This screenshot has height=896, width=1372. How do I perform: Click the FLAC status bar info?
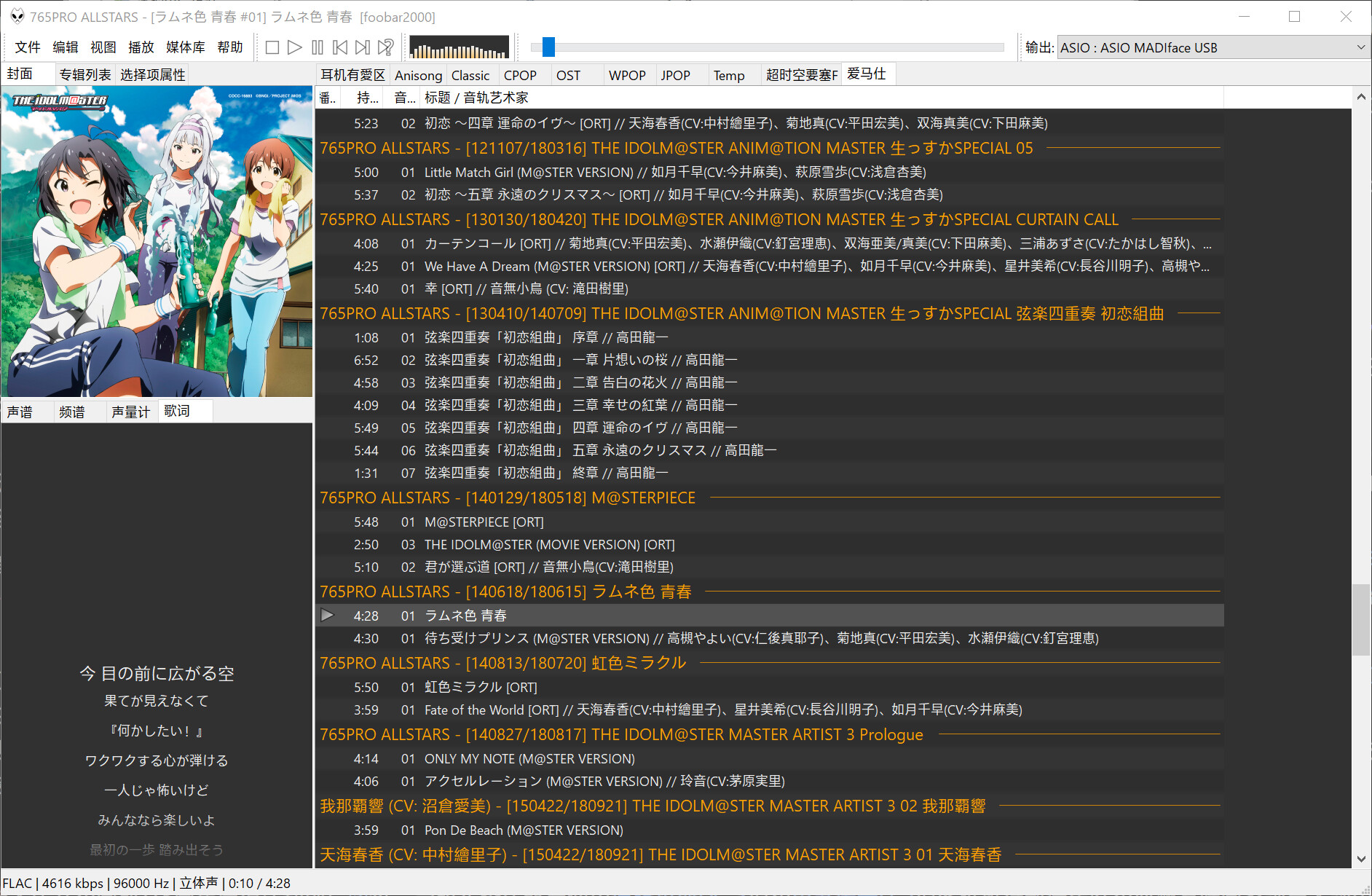coord(146,883)
